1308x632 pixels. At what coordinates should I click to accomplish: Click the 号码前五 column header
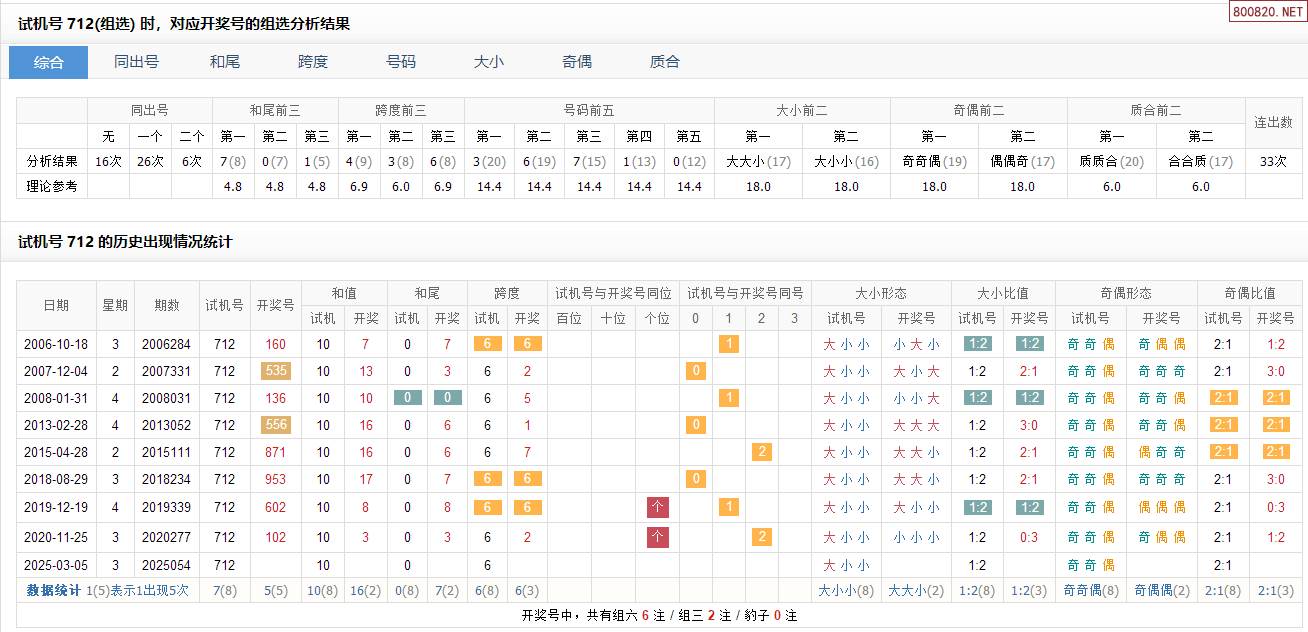coord(589,110)
